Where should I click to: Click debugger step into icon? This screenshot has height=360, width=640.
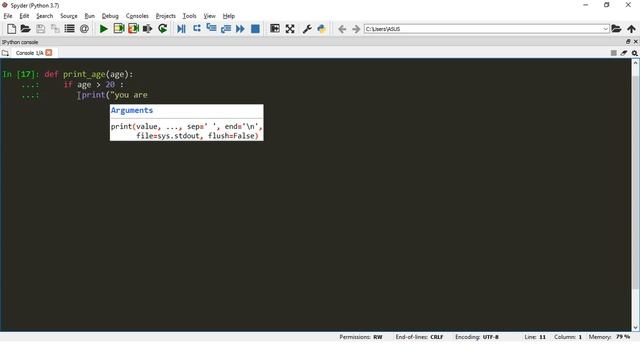coord(211,29)
